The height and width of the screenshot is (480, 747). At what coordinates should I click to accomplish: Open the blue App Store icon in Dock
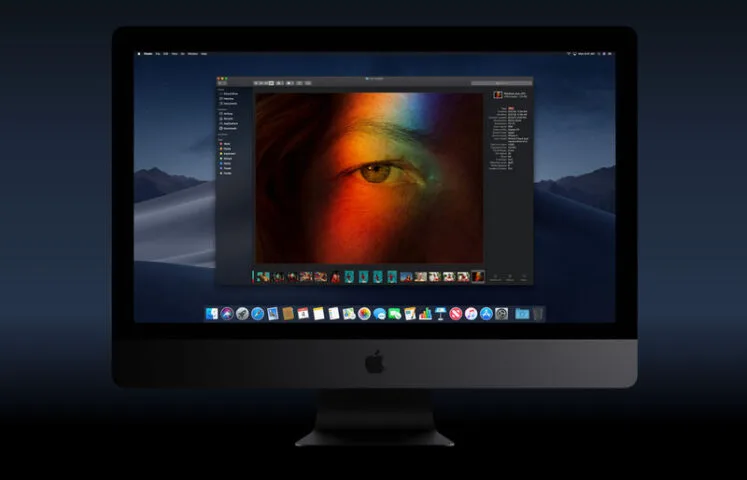pyautogui.click(x=486, y=314)
